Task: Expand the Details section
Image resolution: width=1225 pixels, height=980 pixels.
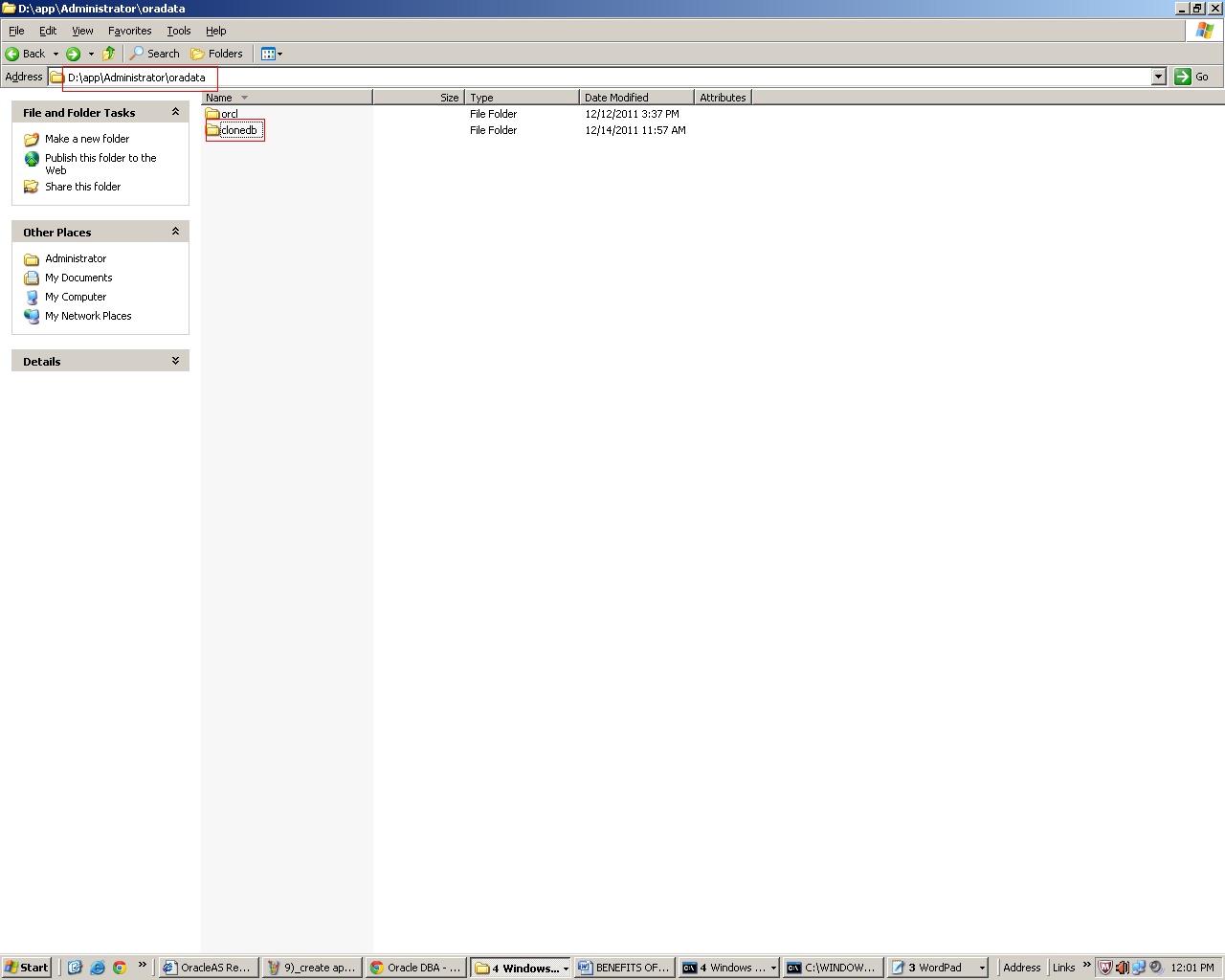Action: point(175,361)
